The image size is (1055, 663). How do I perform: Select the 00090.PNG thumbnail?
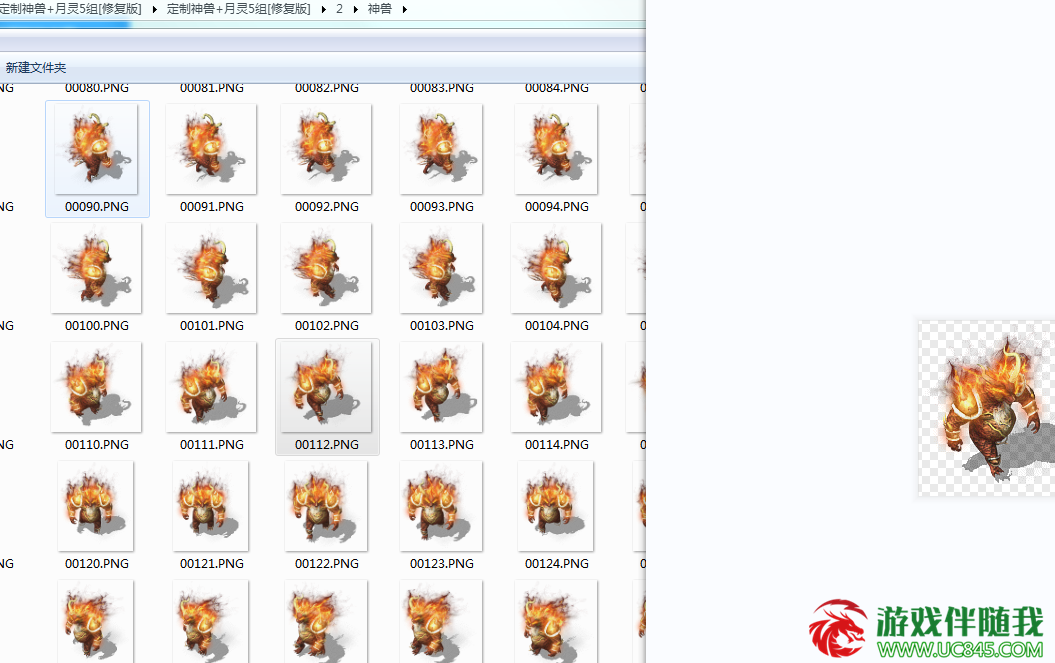[x=96, y=149]
